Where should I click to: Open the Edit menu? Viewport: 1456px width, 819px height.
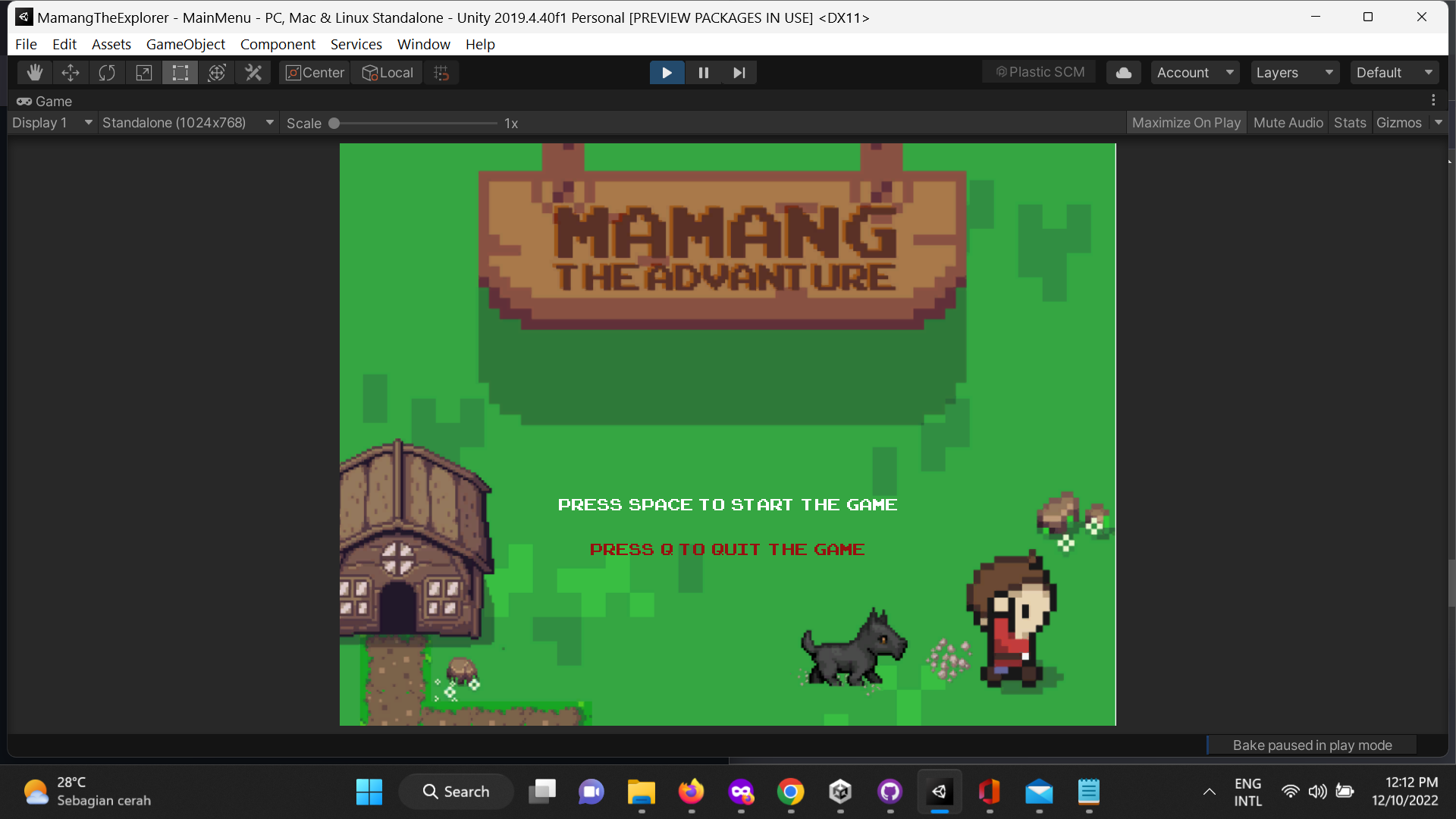point(64,44)
